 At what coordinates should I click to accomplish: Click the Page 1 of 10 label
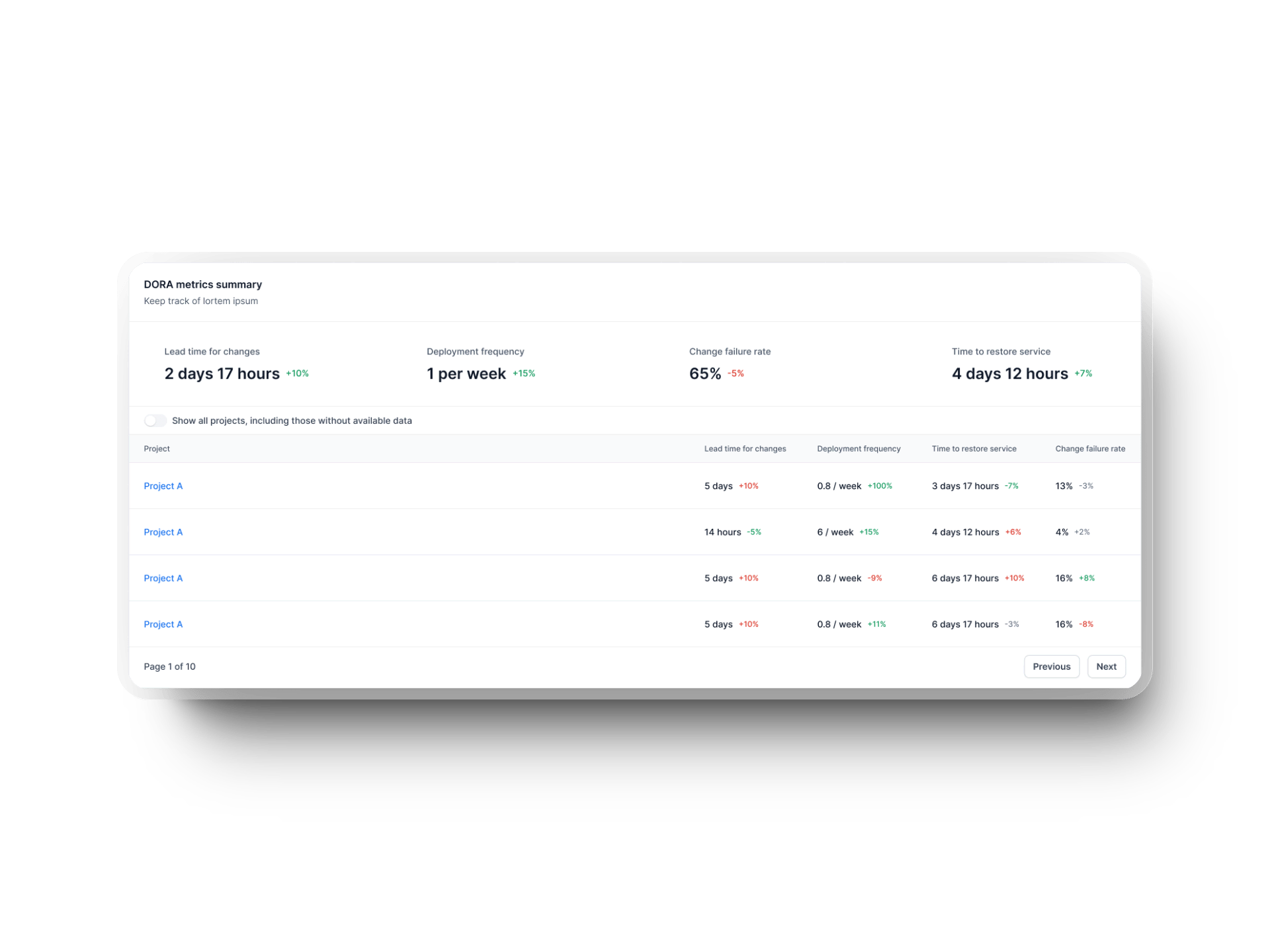click(169, 666)
